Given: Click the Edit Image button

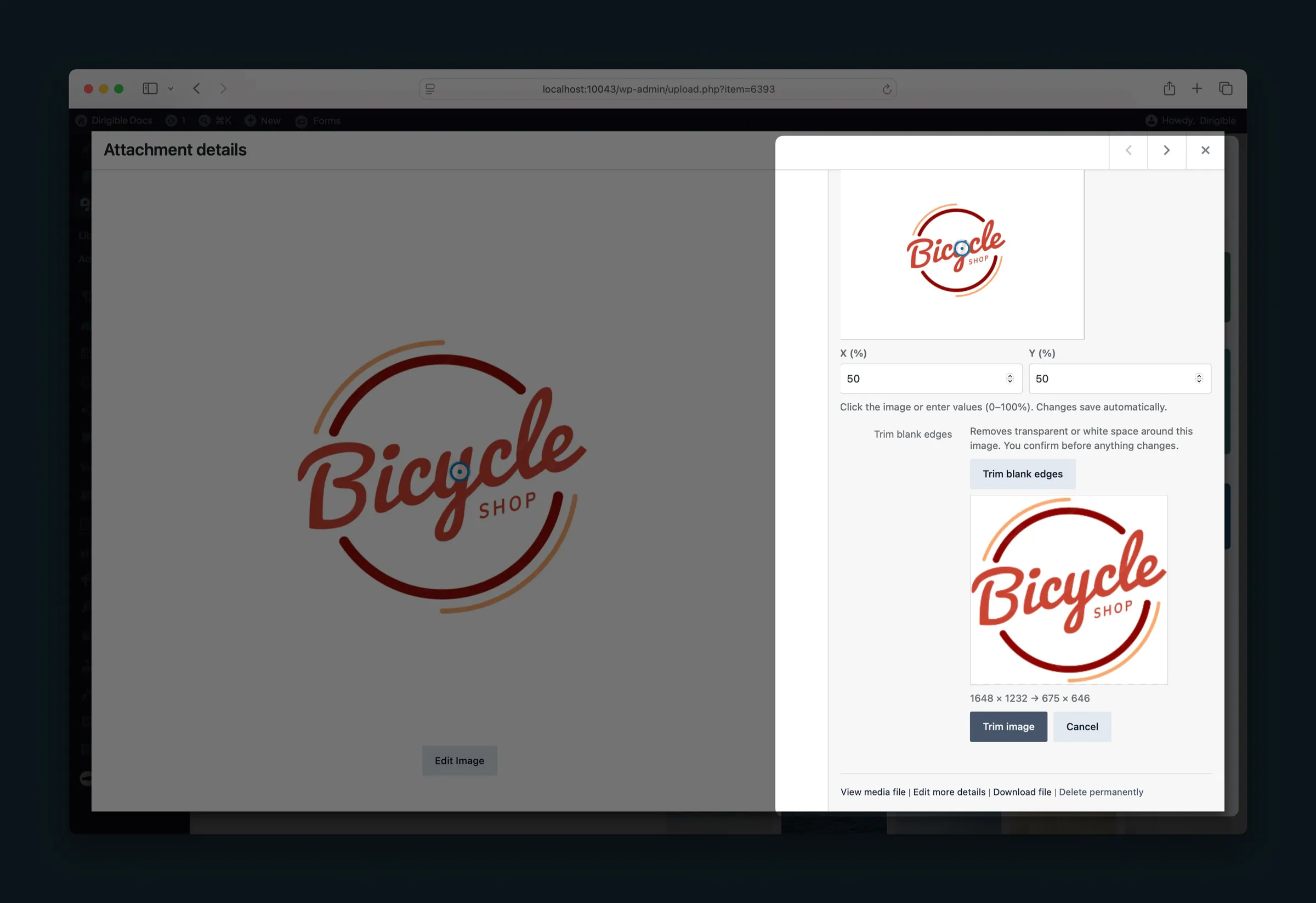Looking at the screenshot, I should pyautogui.click(x=460, y=761).
